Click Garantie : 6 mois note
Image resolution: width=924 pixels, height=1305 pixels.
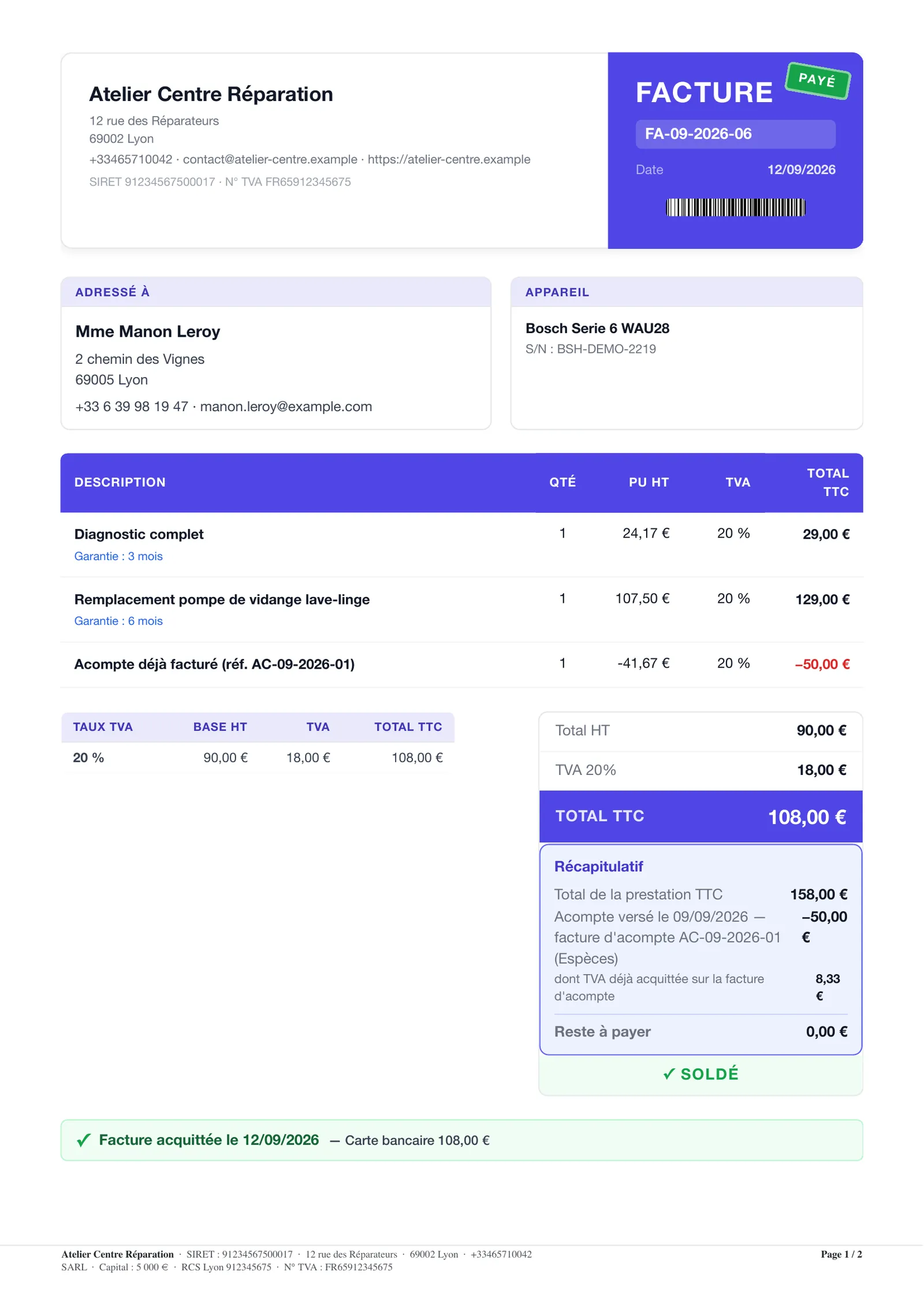click(x=118, y=621)
